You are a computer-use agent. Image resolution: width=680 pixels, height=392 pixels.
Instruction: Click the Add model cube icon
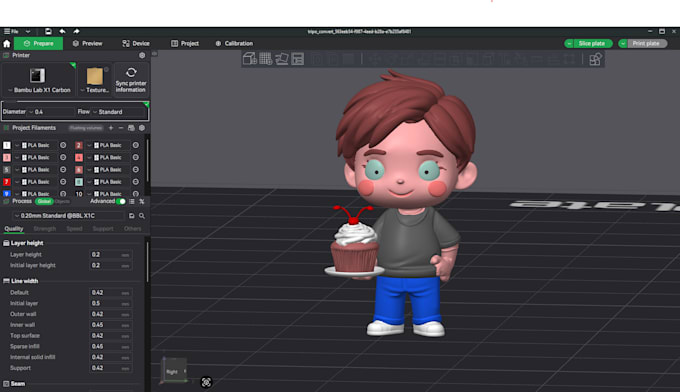pyautogui.click(x=250, y=59)
